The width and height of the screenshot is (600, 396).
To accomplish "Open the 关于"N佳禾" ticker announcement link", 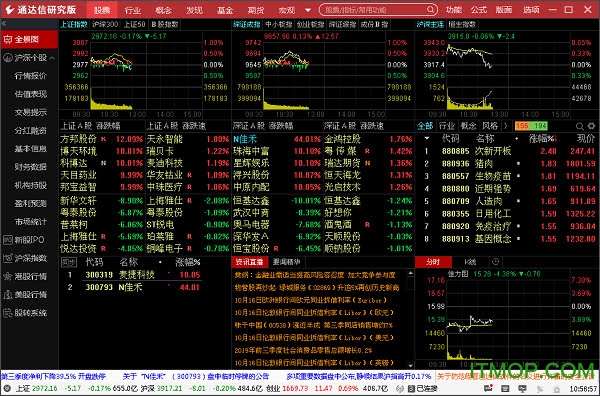I will [x=196, y=376].
